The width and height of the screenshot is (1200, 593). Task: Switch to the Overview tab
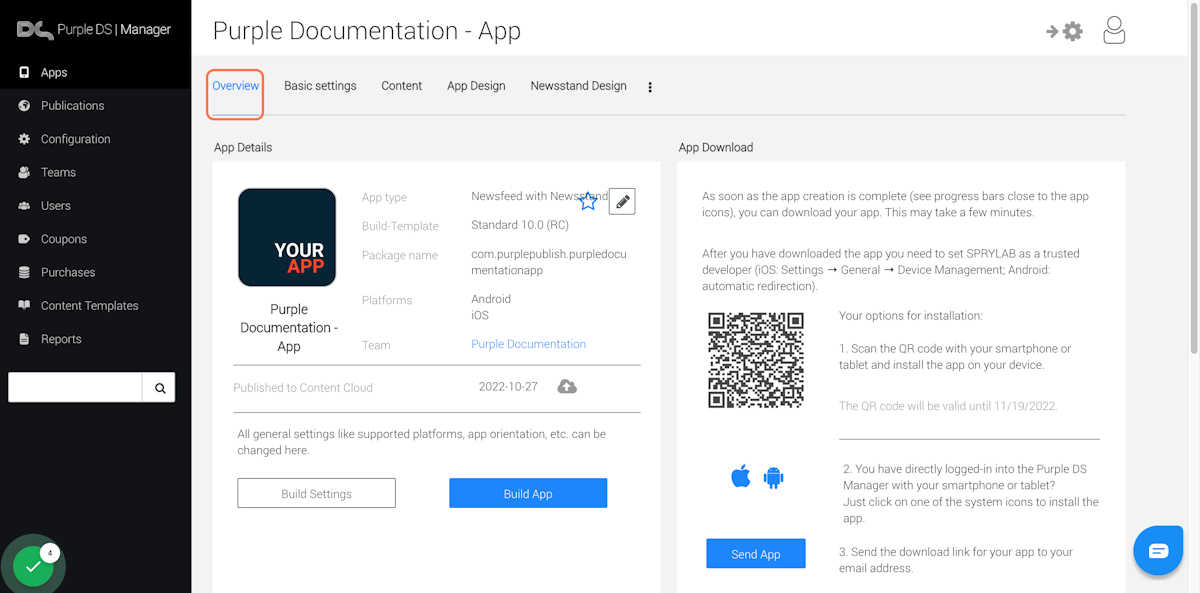point(236,86)
